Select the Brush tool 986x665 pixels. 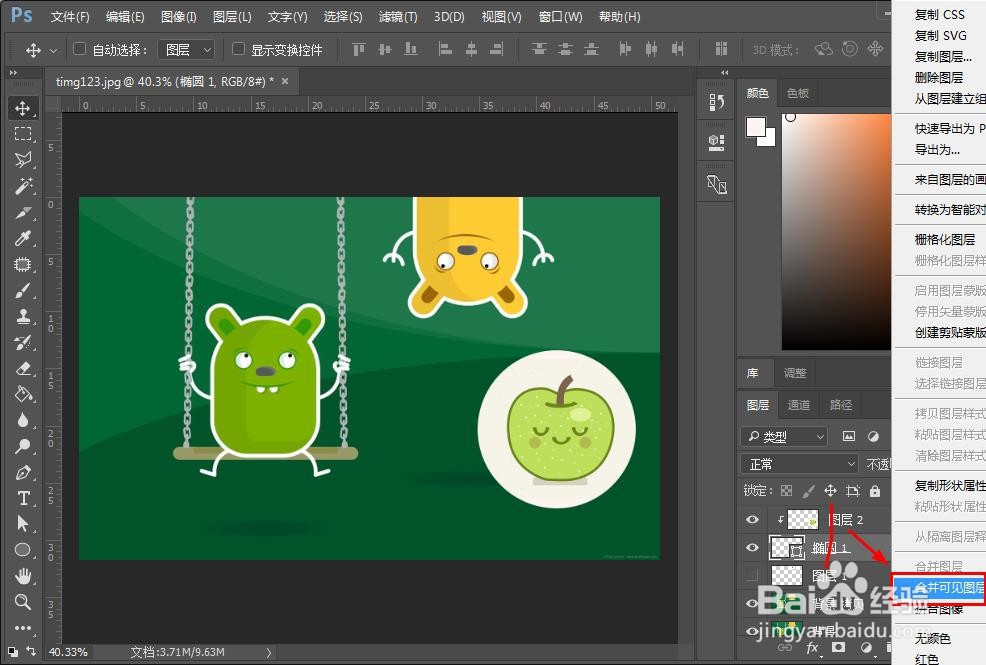23,290
